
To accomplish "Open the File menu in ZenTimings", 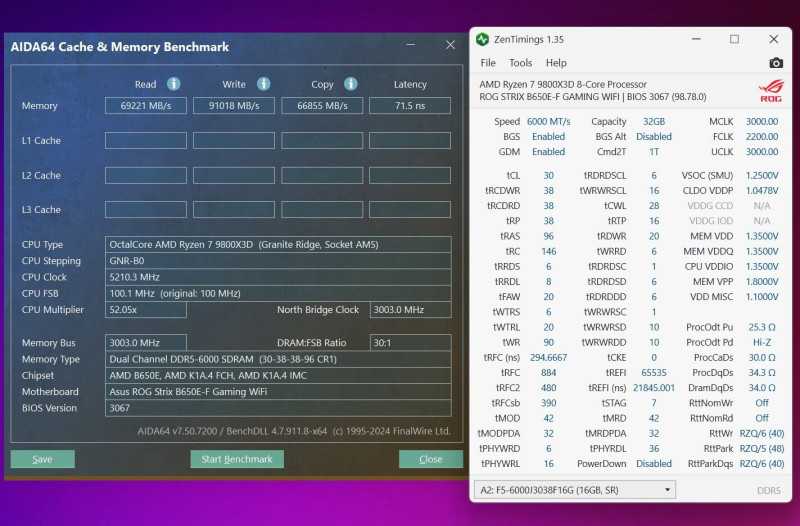I will point(488,63).
